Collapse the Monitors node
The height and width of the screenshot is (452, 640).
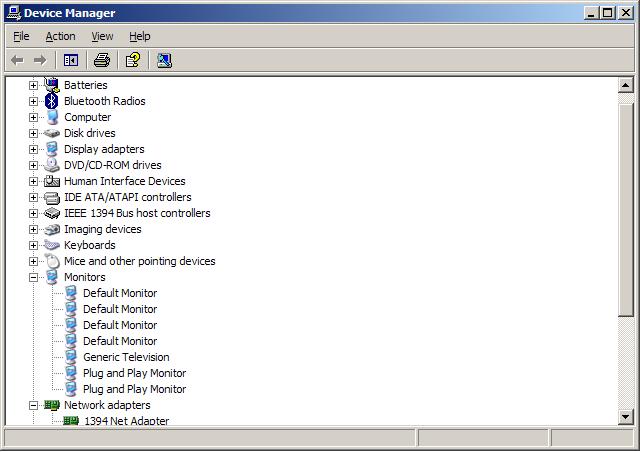[x=33, y=278]
